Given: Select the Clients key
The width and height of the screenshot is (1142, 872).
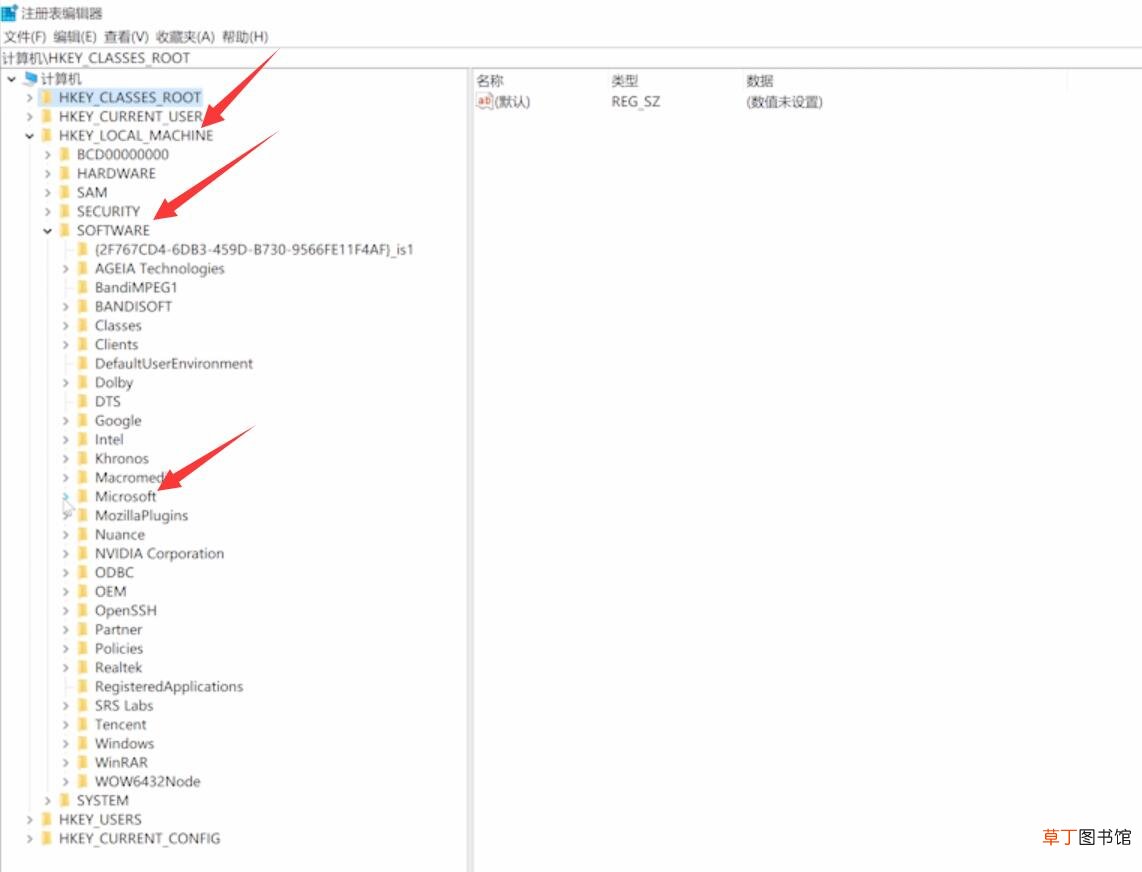Looking at the screenshot, I should point(117,345).
